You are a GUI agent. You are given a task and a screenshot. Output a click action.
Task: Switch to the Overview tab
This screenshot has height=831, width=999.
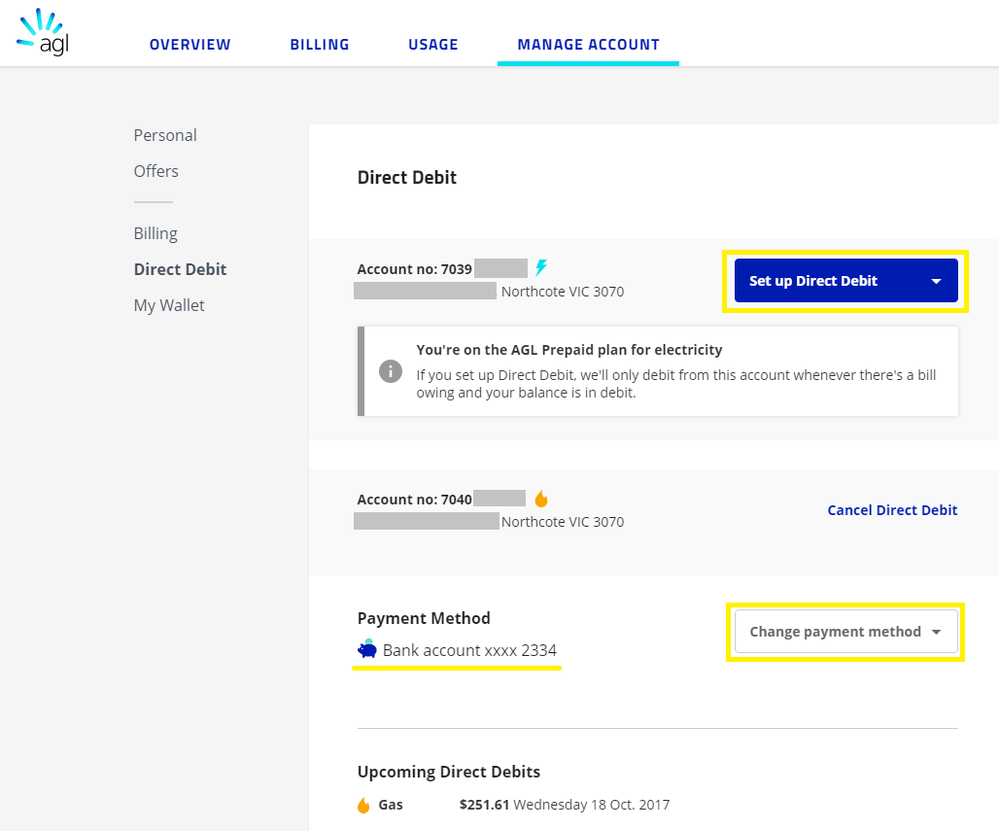(x=190, y=45)
